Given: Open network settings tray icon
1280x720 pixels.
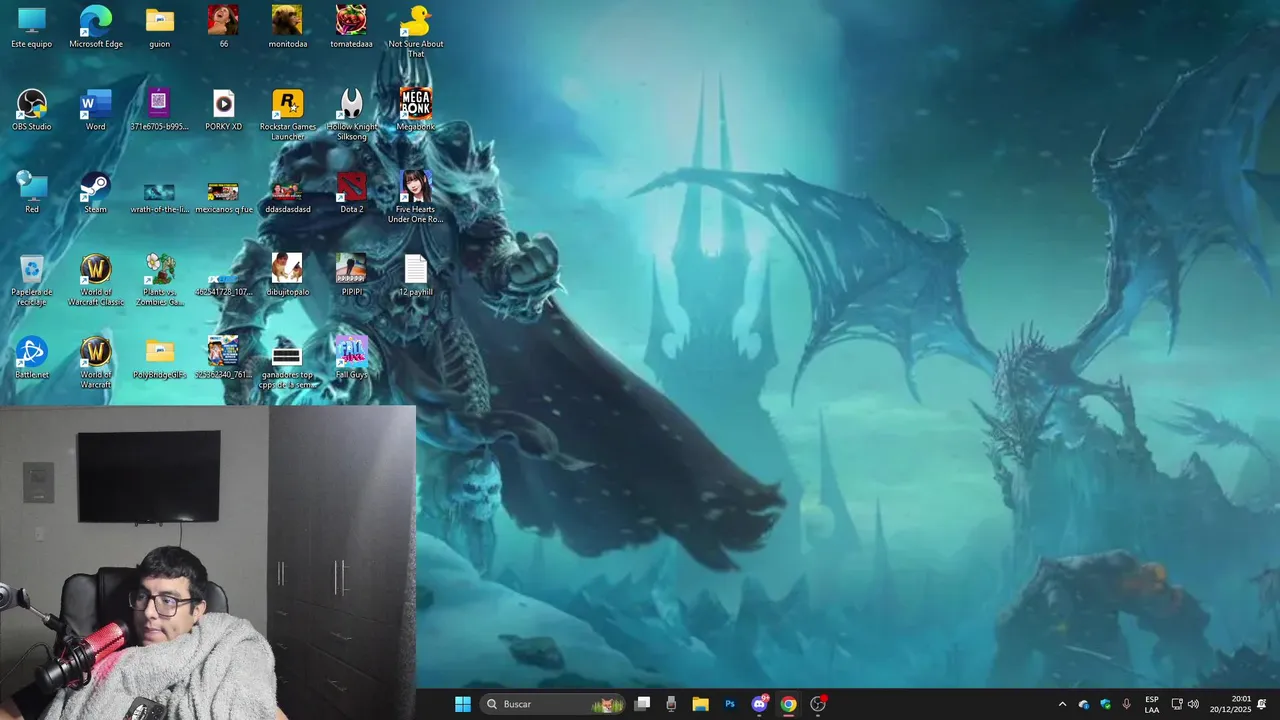Looking at the screenshot, I should pyautogui.click(x=1176, y=704).
